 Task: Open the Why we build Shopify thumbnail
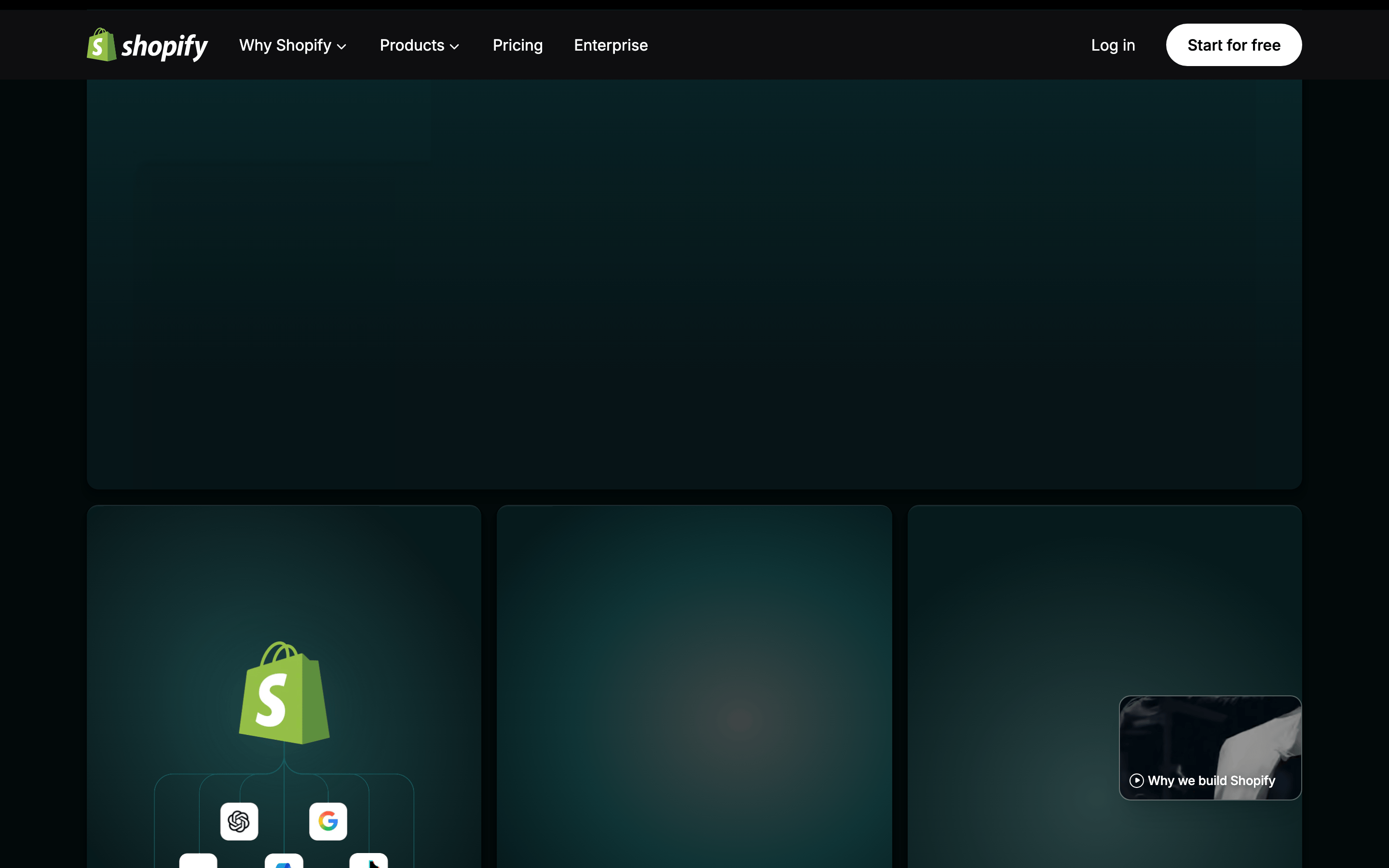[1211, 747]
